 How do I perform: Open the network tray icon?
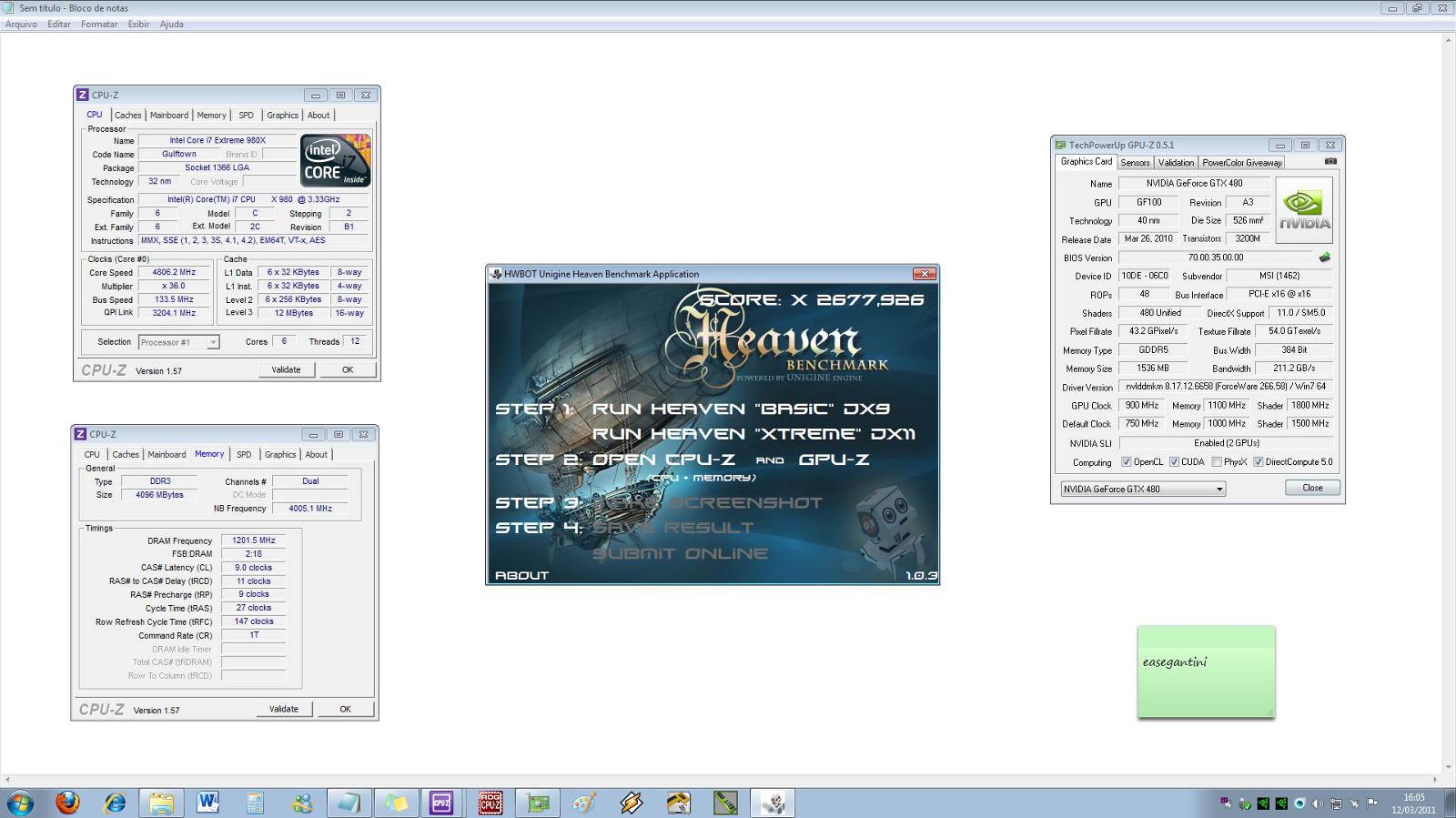(1335, 803)
